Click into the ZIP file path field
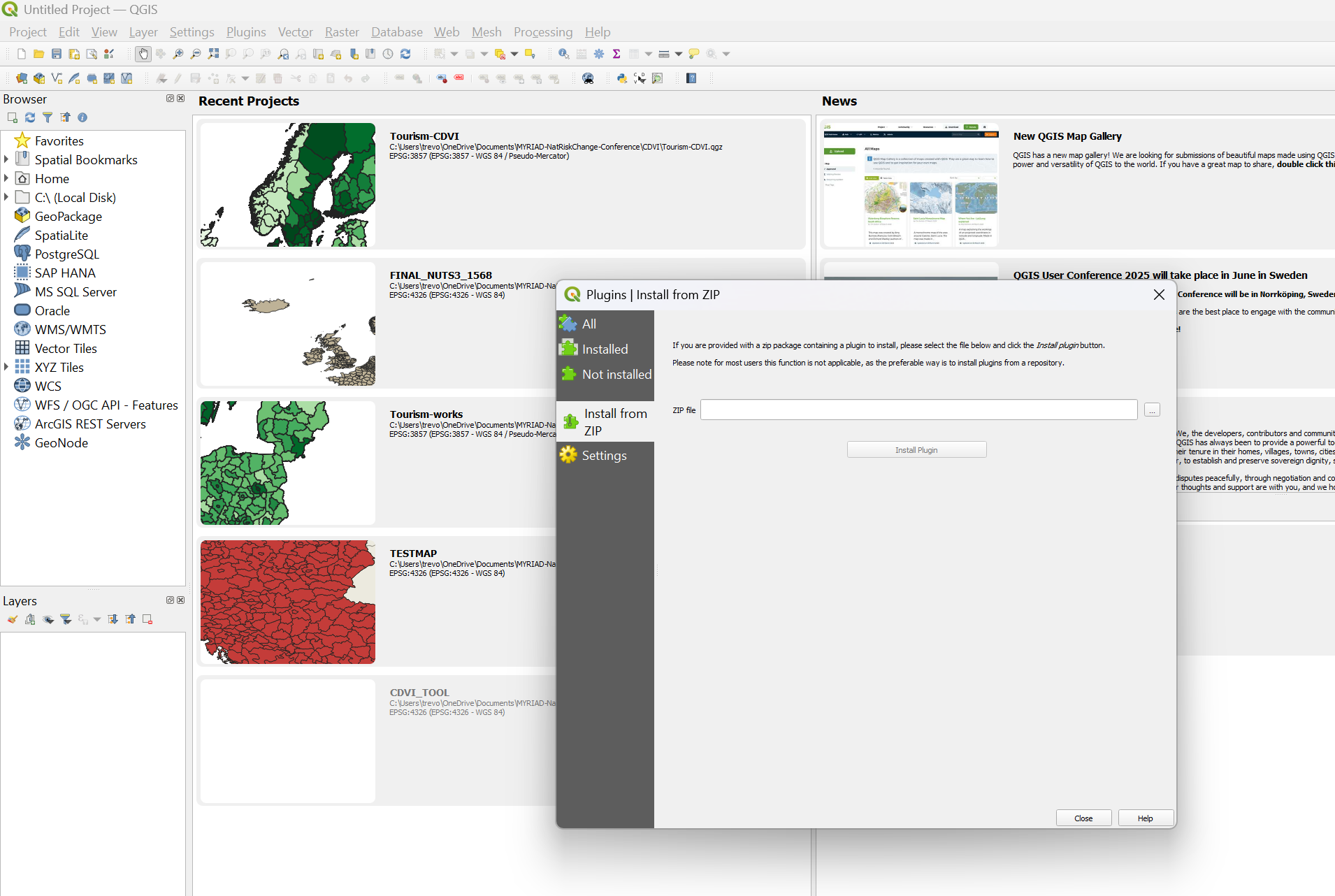The width and height of the screenshot is (1335, 896). (x=918, y=410)
